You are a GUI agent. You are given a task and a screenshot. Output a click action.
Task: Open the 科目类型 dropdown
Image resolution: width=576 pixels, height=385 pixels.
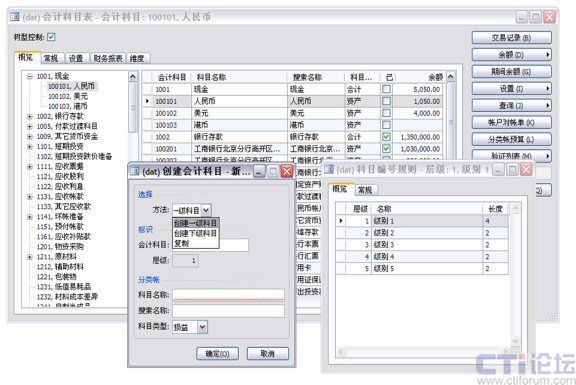(202, 327)
